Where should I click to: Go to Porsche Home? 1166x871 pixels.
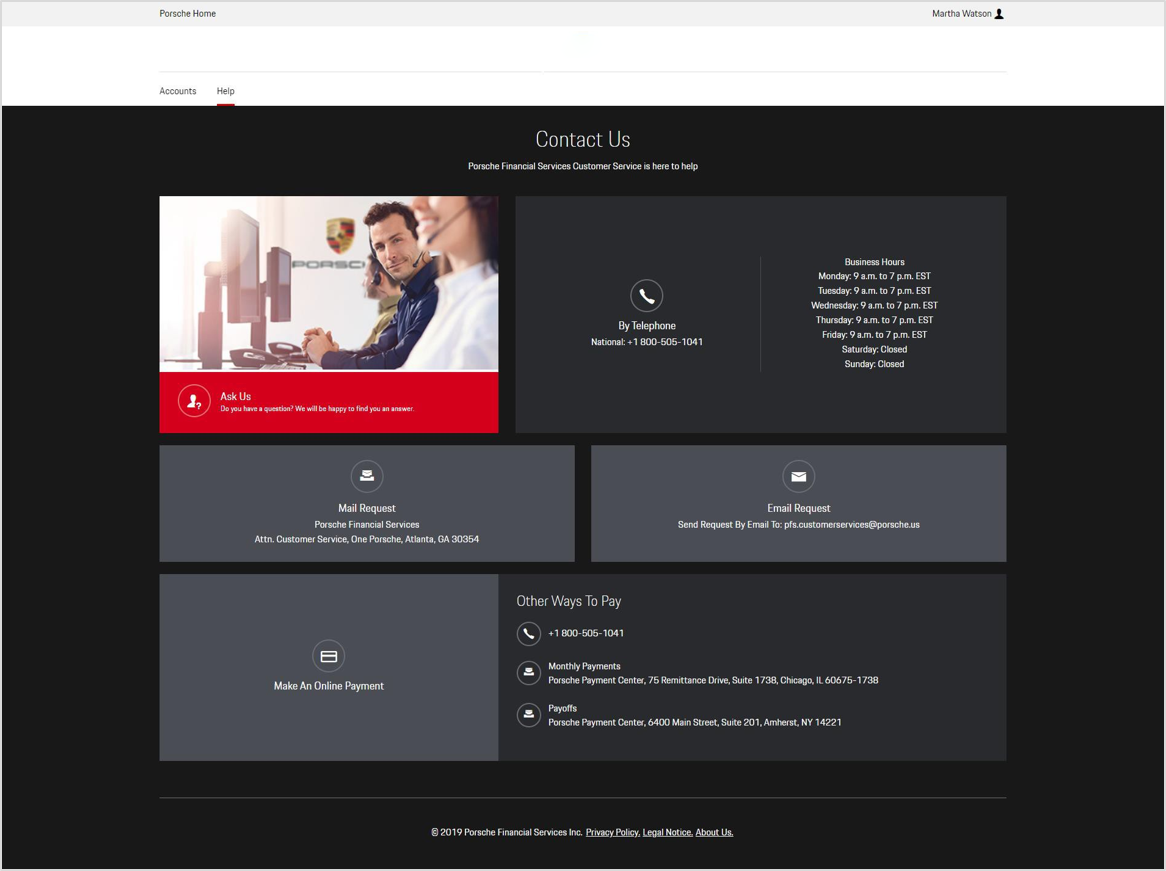[188, 14]
